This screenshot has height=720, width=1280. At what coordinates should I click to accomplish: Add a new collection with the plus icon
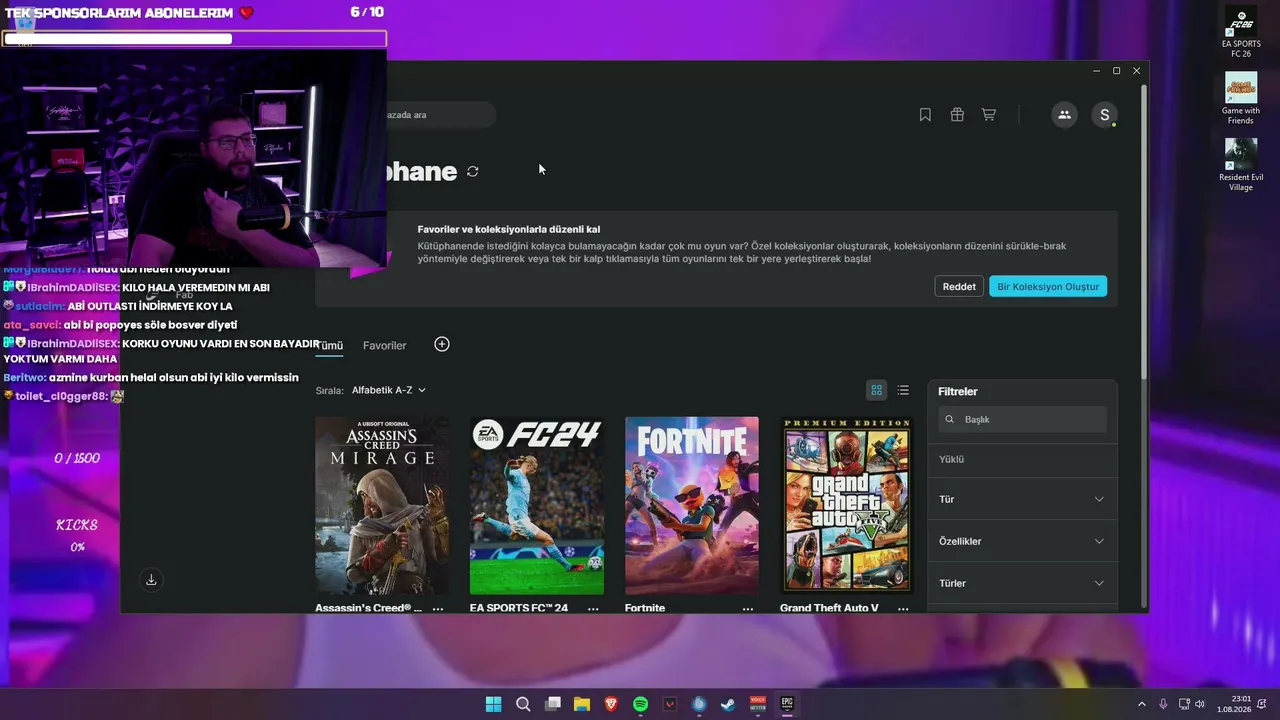click(442, 344)
